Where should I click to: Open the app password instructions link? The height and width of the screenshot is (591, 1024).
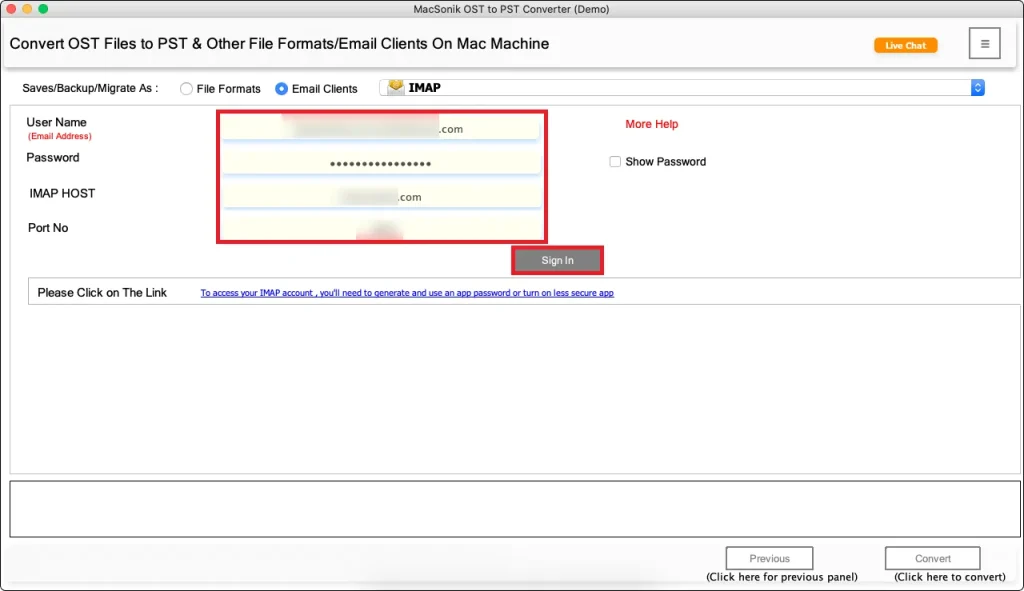(406, 293)
